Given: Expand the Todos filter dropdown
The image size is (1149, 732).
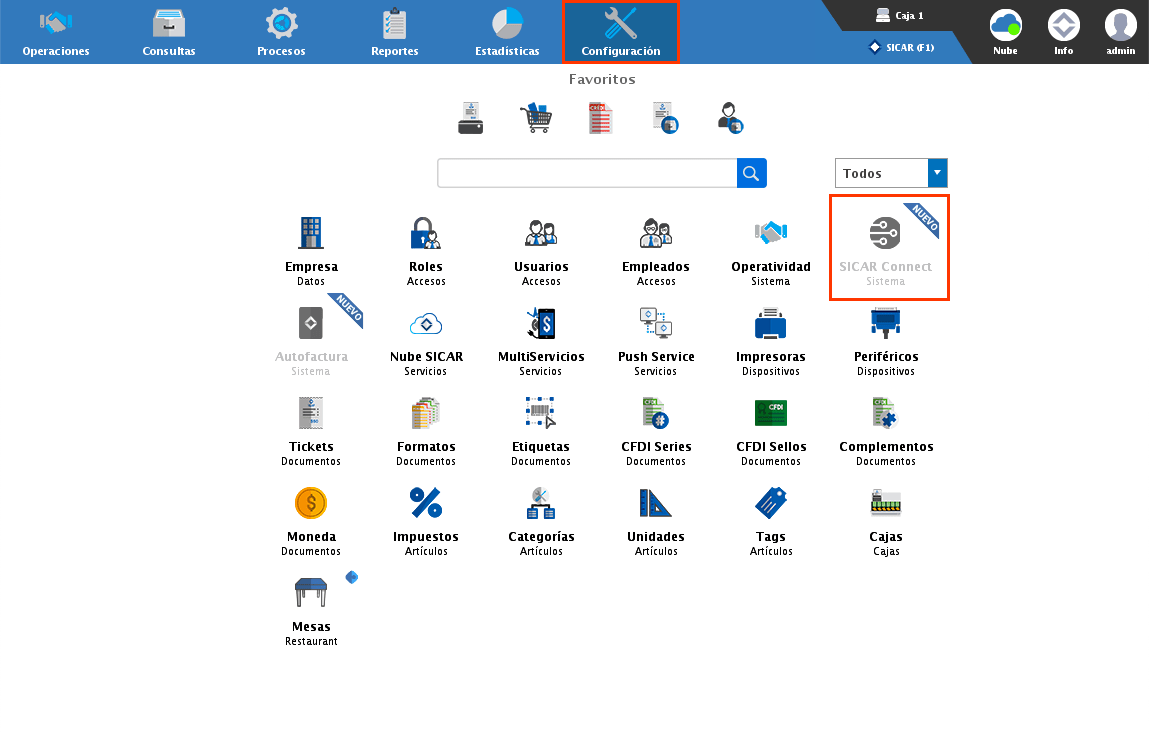Looking at the screenshot, I should click(937, 173).
